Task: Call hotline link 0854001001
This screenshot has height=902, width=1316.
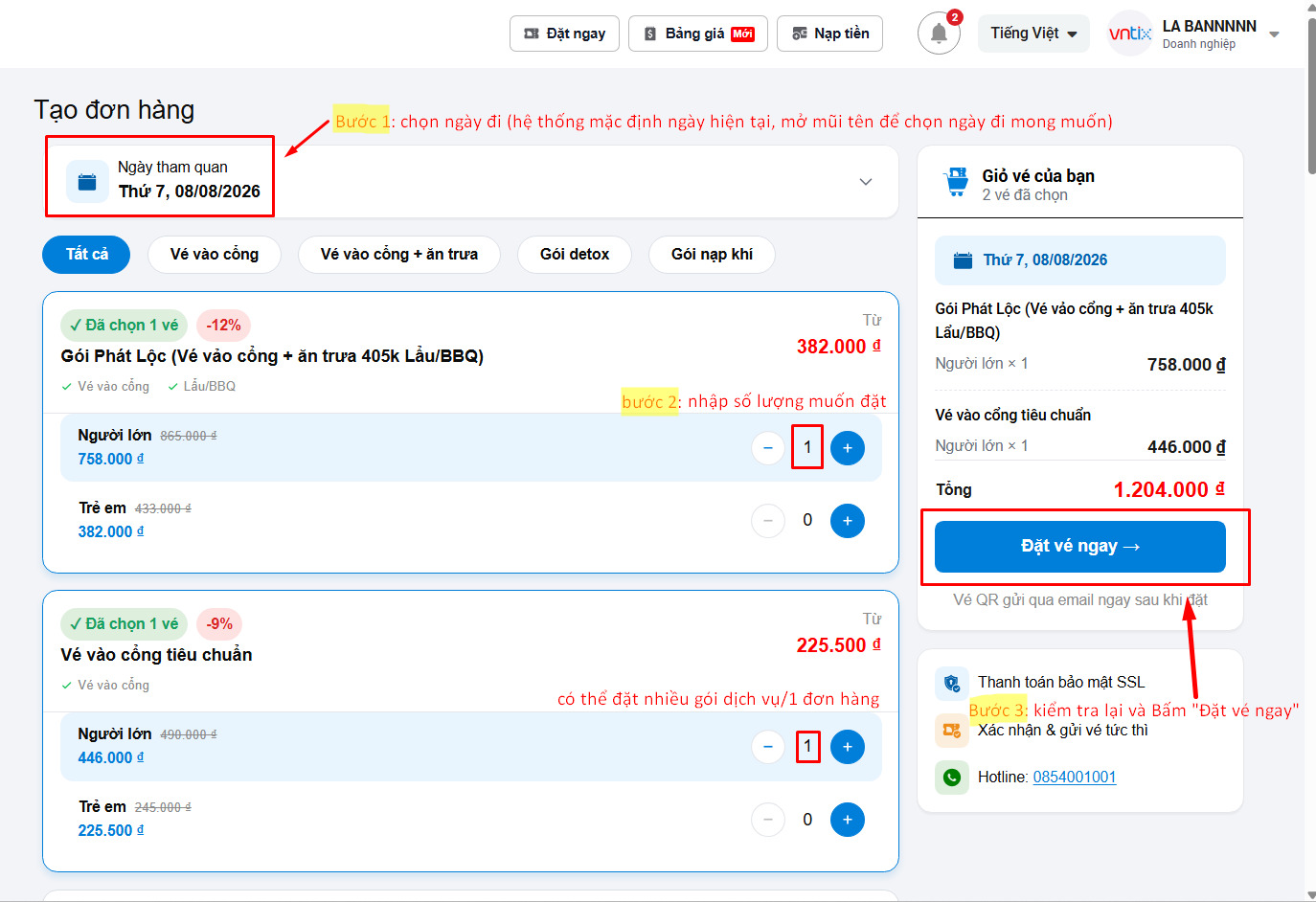Action: pyautogui.click(x=1075, y=778)
